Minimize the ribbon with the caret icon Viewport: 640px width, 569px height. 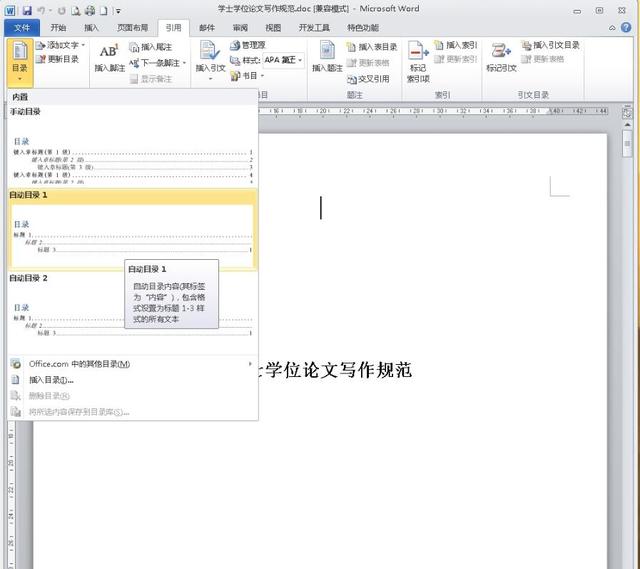coord(612,28)
